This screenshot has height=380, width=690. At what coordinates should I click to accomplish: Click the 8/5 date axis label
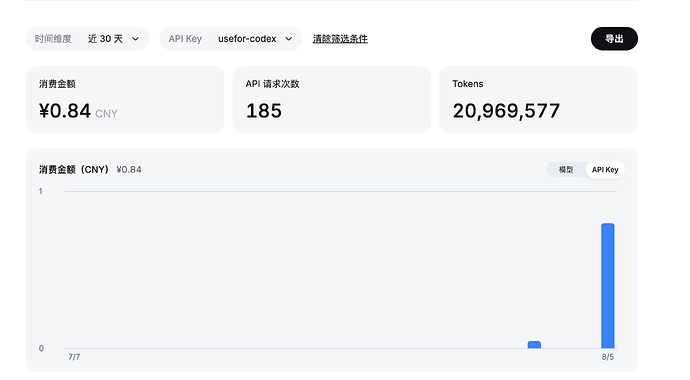point(608,357)
